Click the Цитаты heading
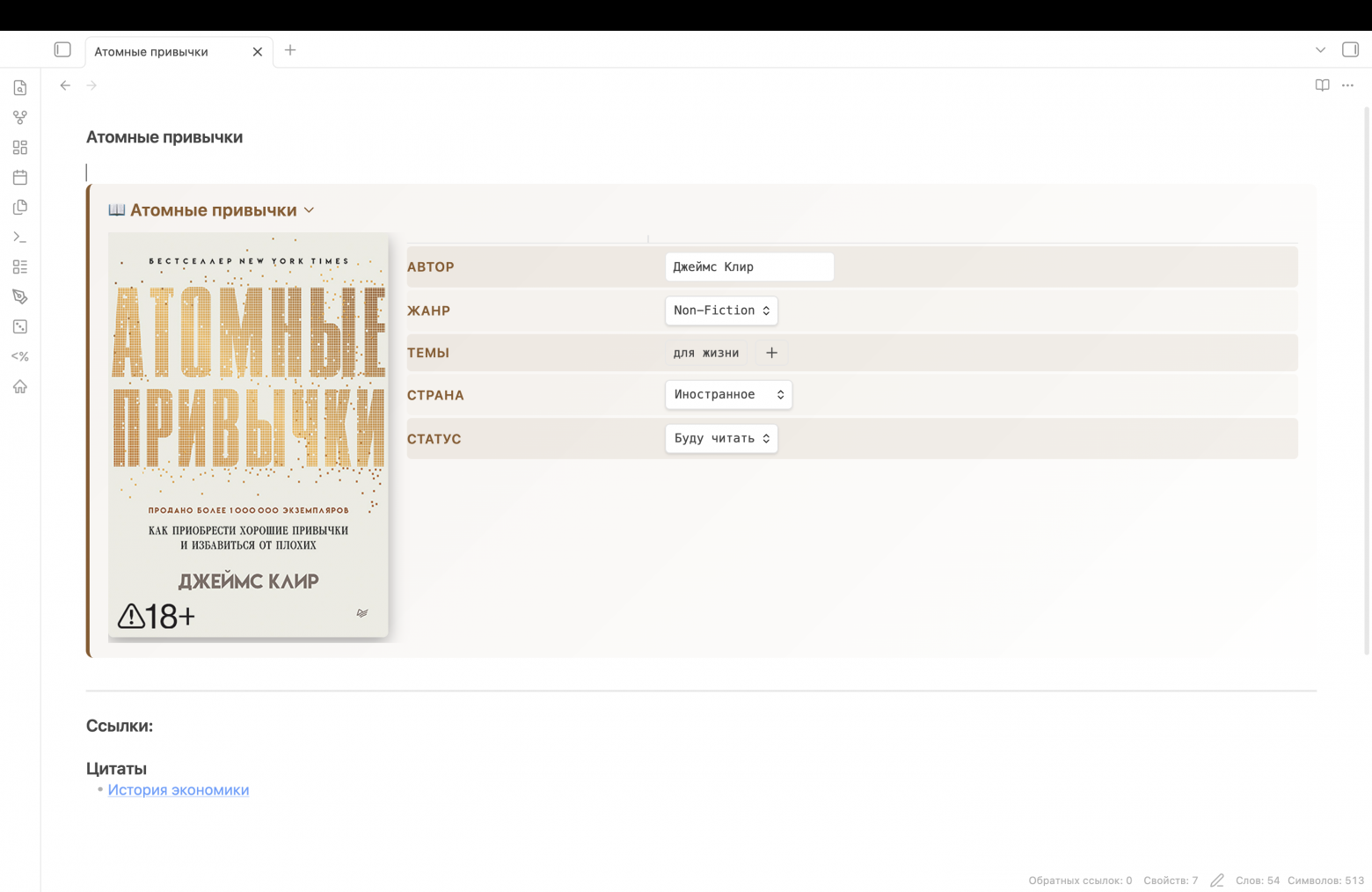 tap(116, 769)
